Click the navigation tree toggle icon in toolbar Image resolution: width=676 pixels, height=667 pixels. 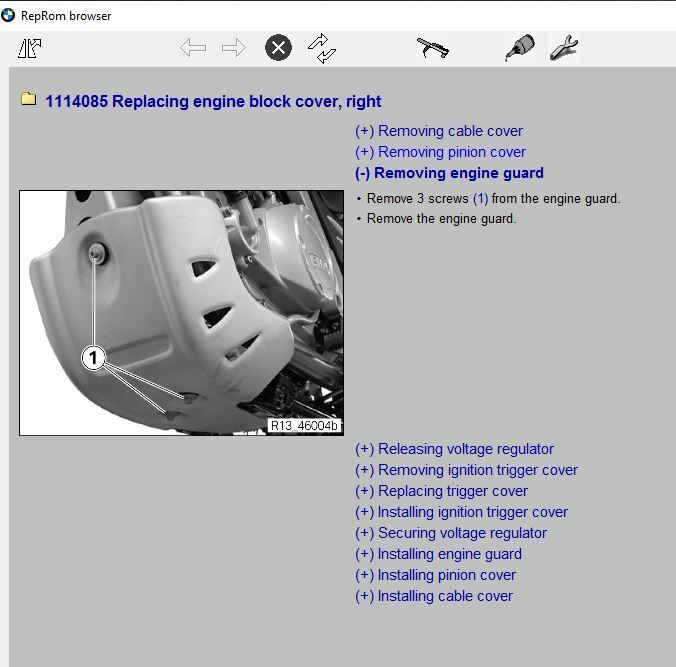pyautogui.click(x=29, y=48)
